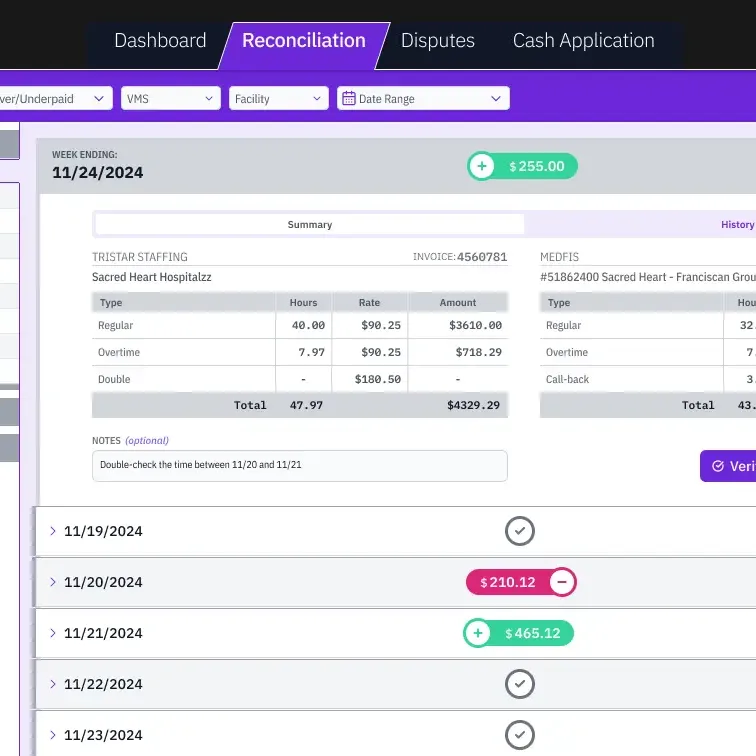Click the $255.00 overpaid amount badge
Screen dimensions: 756x756
(522, 166)
